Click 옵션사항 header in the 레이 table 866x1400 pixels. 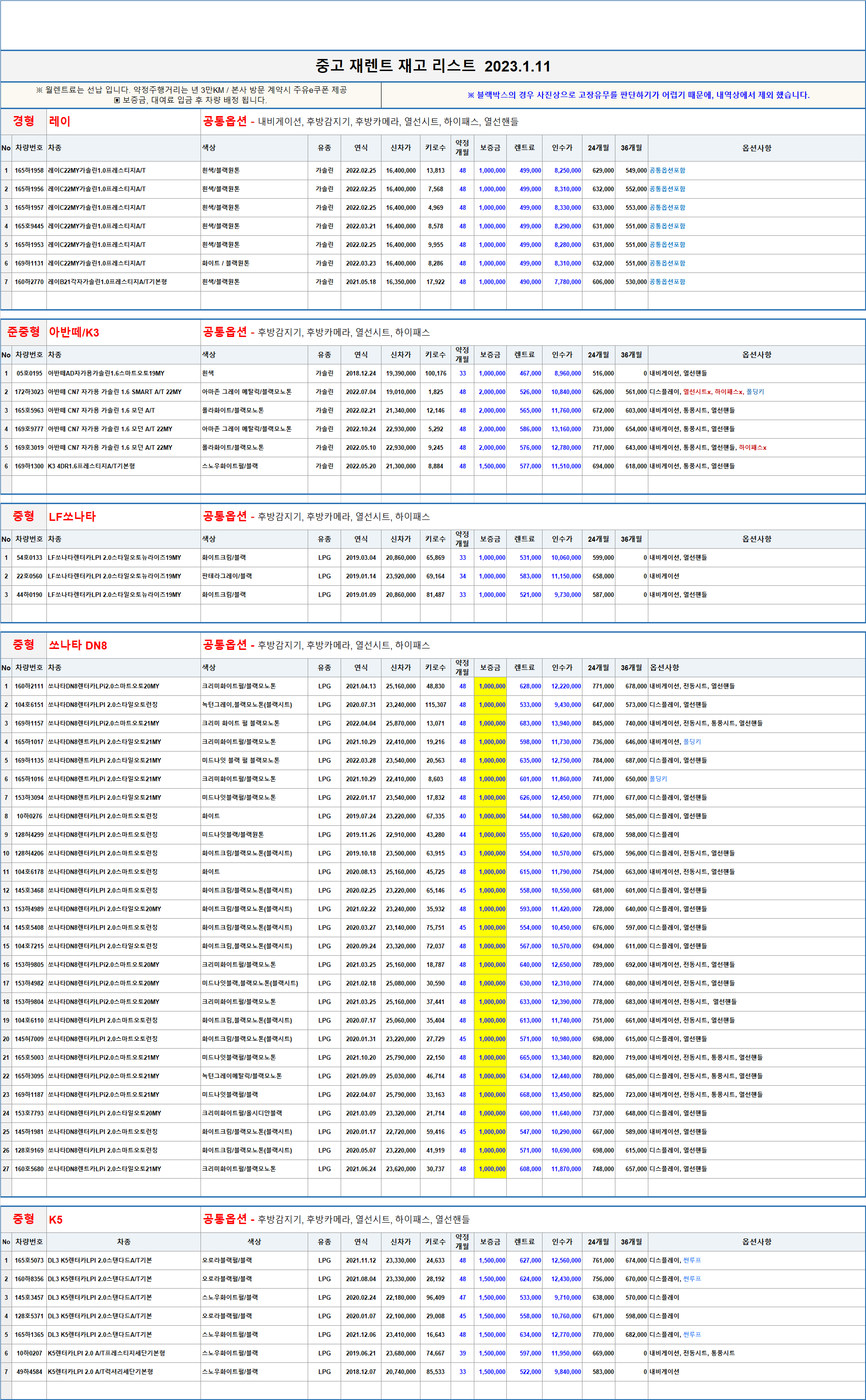pyautogui.click(x=756, y=148)
